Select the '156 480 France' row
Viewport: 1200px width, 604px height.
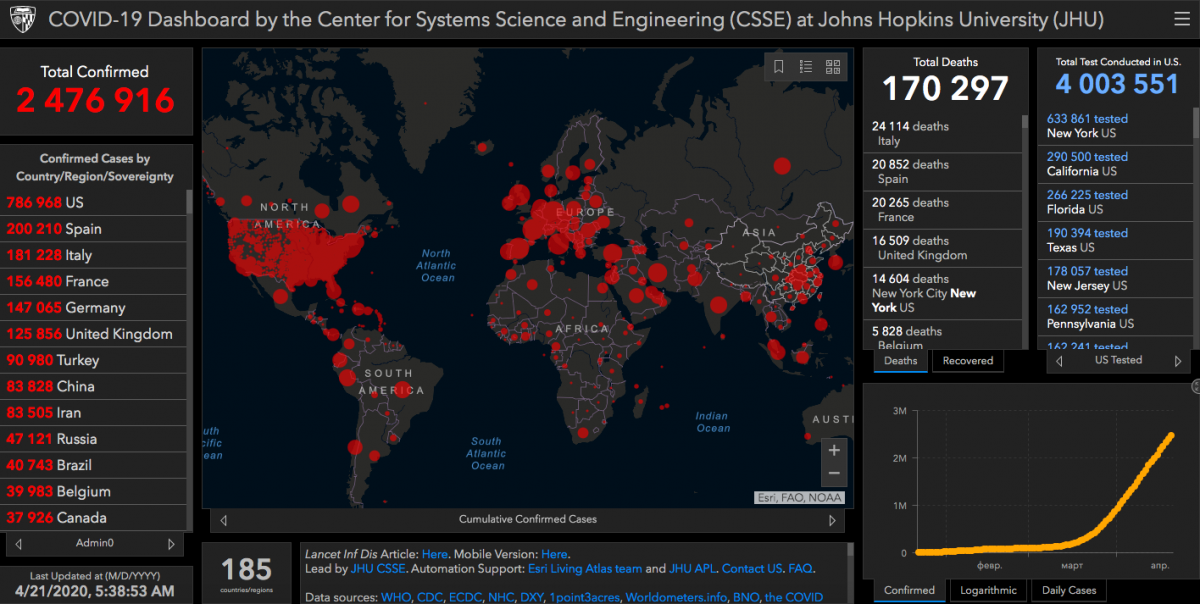tap(95, 281)
